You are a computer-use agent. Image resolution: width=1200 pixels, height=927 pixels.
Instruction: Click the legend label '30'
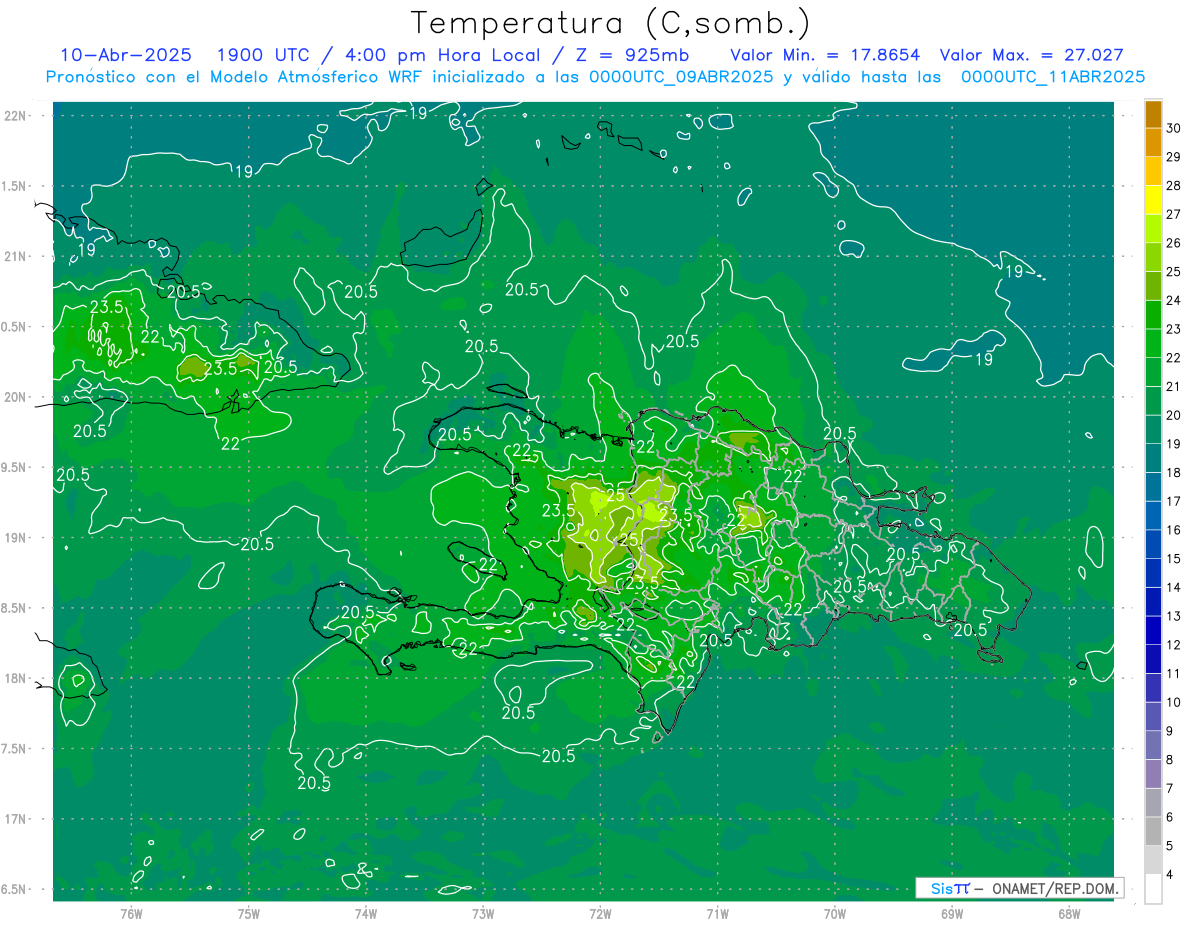(1174, 128)
